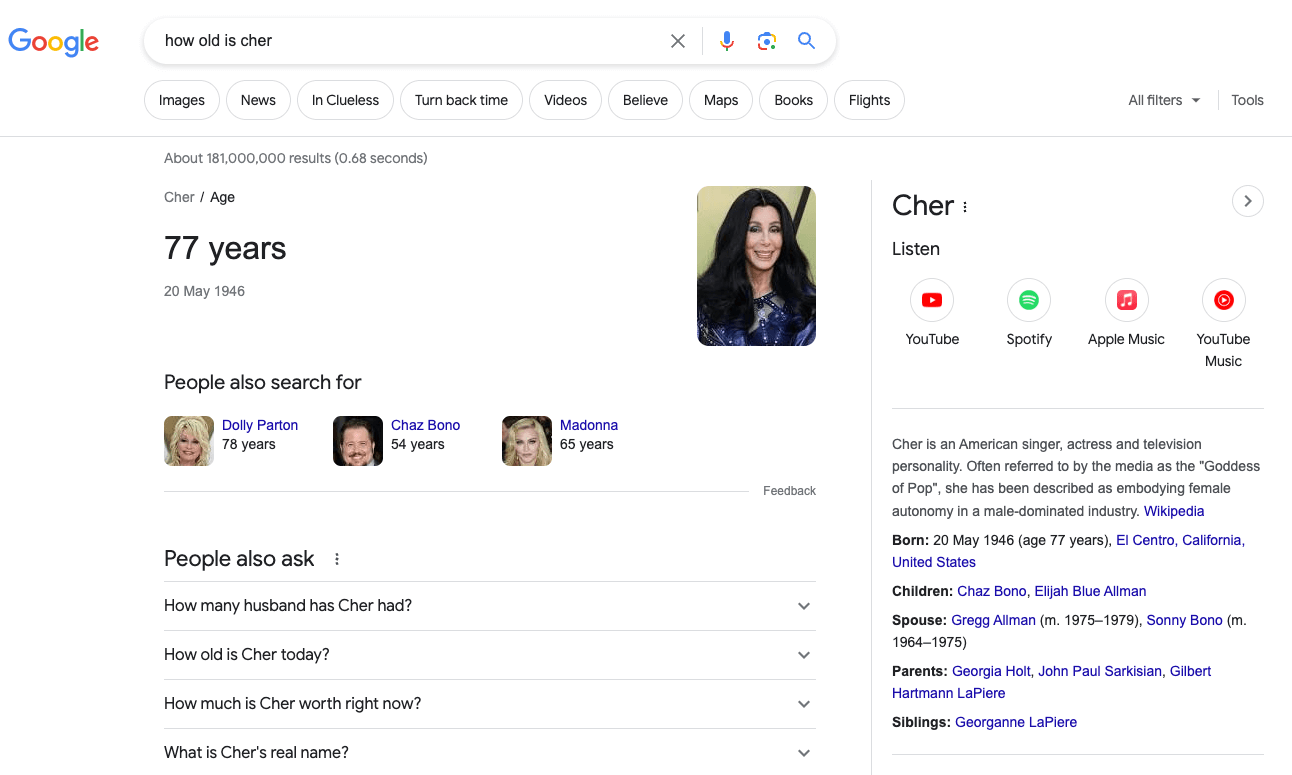Open the three-dot menu beside People also ask
Viewport: 1292px width, 775px height.
click(337, 559)
